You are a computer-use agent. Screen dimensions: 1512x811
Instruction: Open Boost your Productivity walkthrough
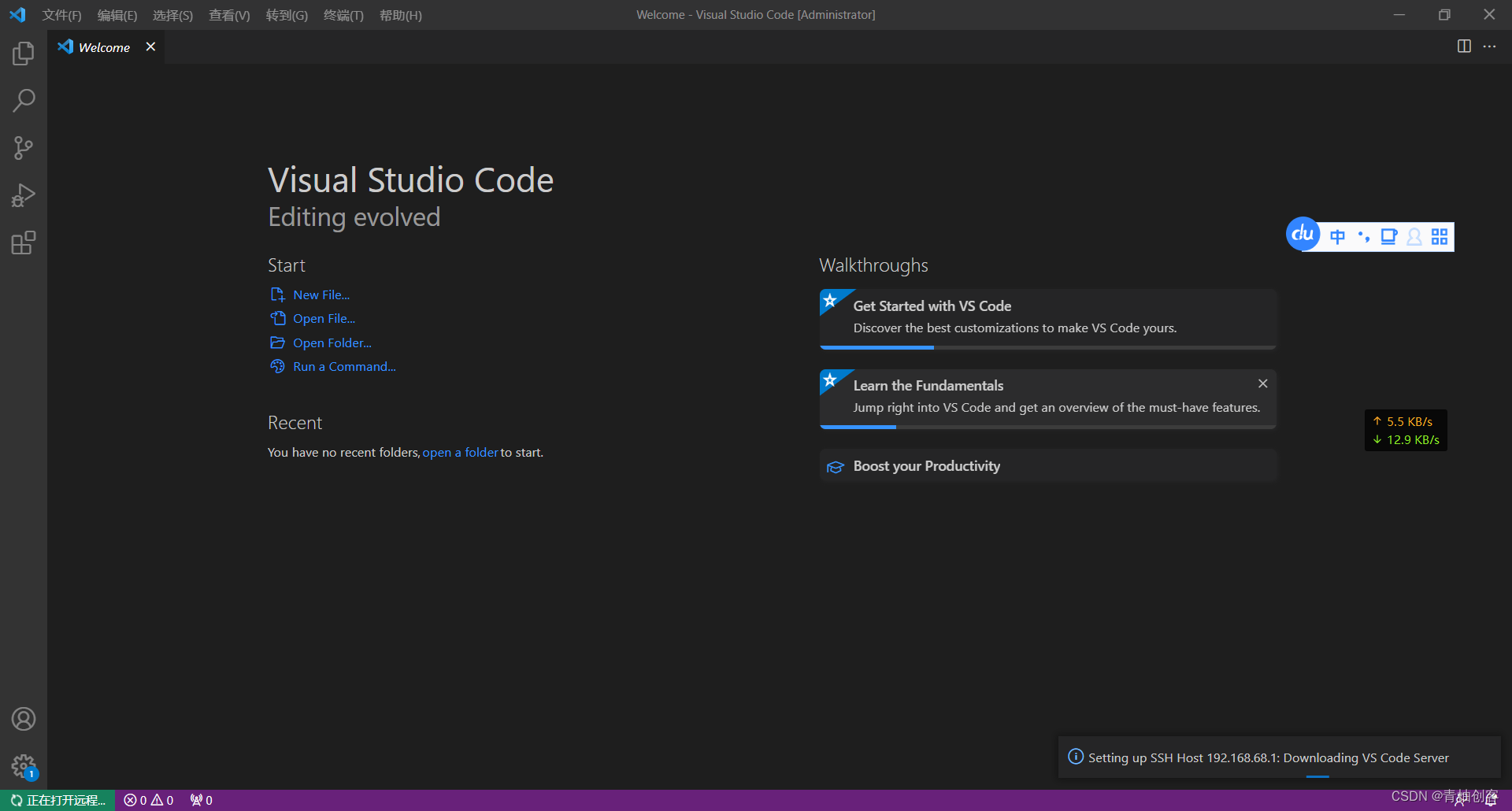pyautogui.click(x=1047, y=466)
